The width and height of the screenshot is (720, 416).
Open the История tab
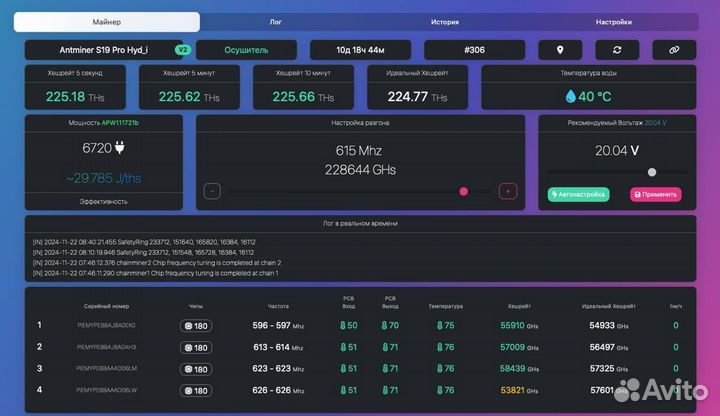tap(445, 21)
